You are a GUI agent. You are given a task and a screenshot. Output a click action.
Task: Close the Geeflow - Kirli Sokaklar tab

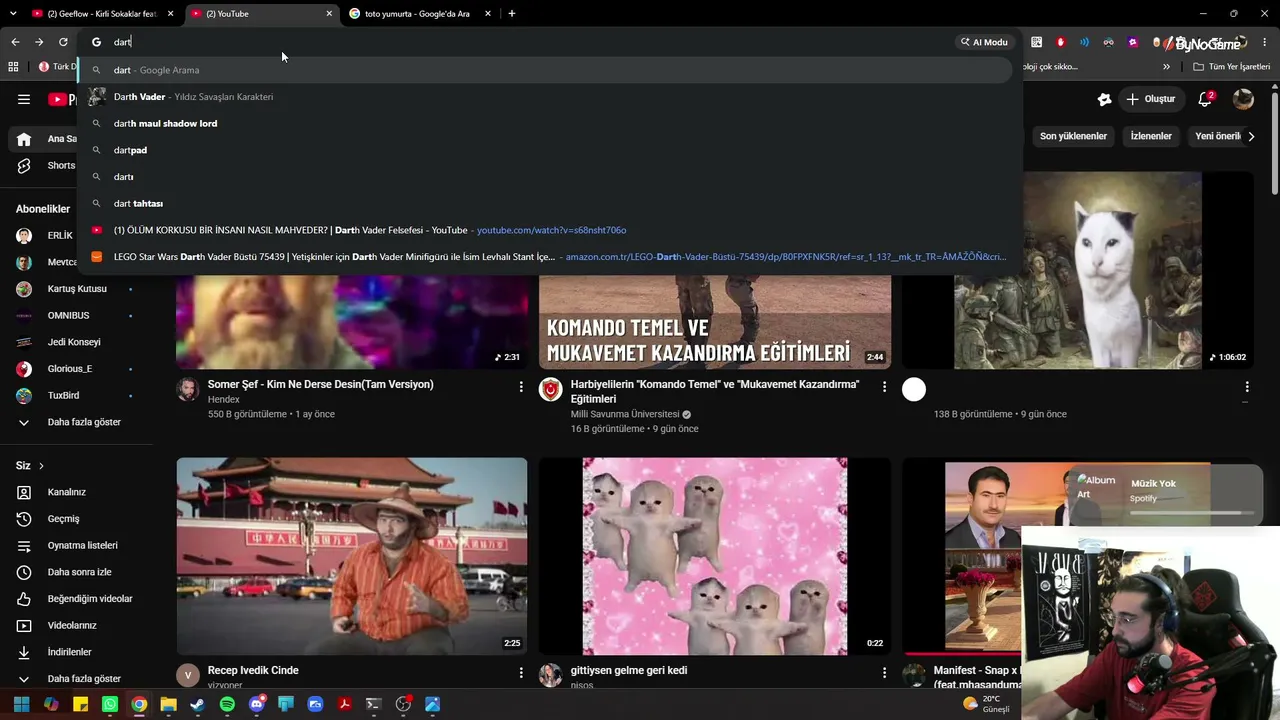[x=171, y=14]
